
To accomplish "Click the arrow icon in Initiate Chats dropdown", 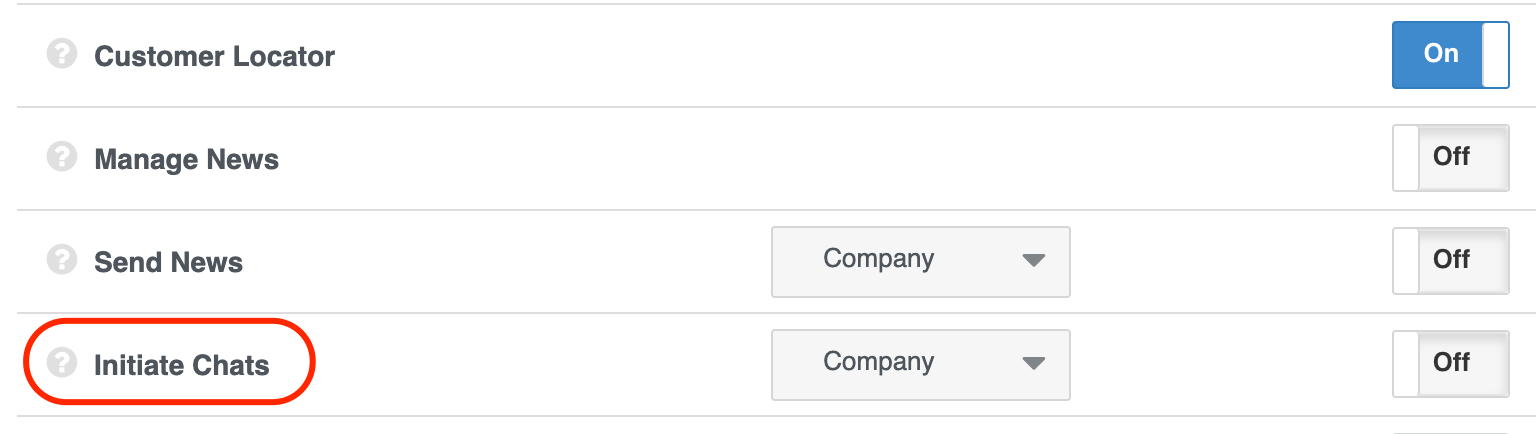I will (x=1033, y=363).
